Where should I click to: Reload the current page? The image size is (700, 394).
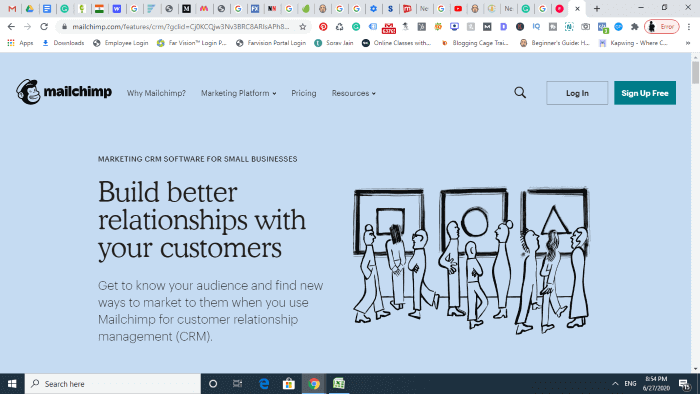(x=44, y=27)
